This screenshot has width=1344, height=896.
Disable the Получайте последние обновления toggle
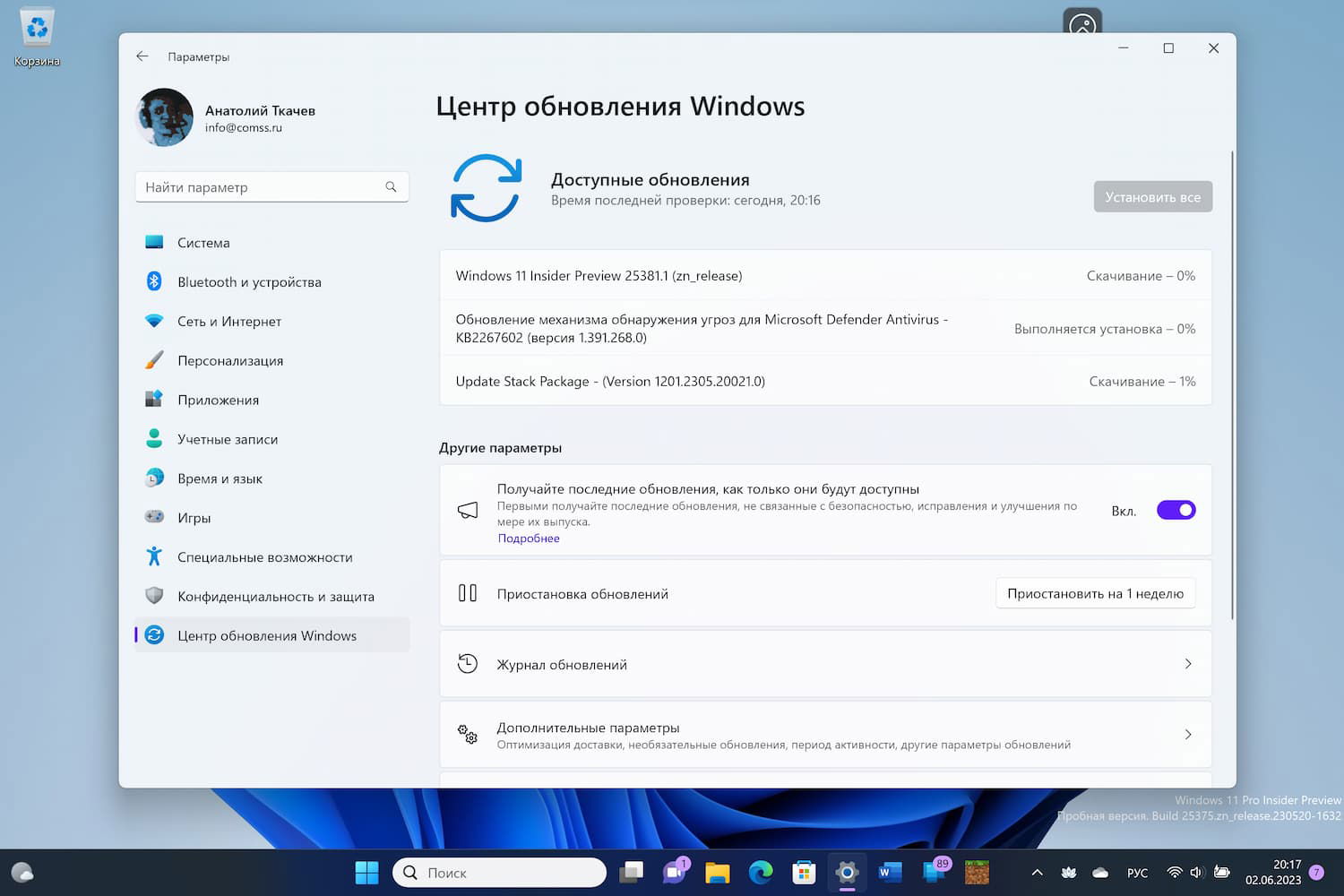[x=1176, y=510]
